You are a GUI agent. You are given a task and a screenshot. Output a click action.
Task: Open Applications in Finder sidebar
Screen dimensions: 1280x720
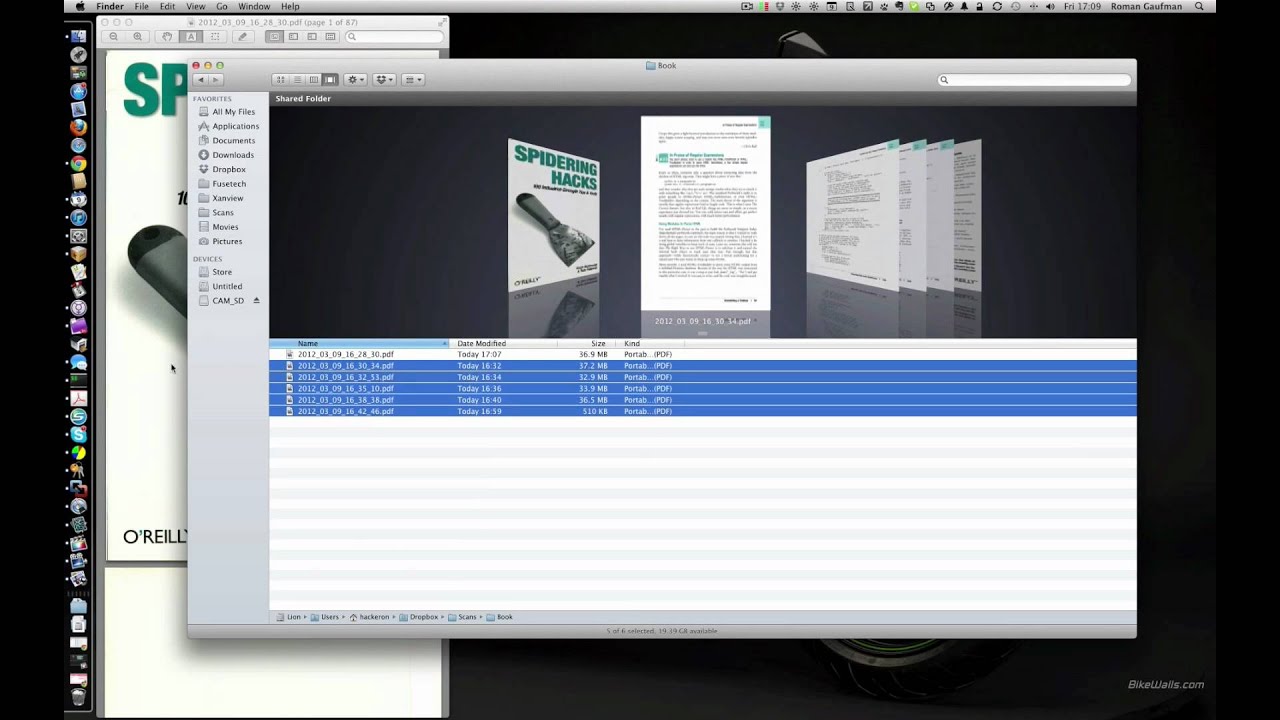tap(229, 126)
